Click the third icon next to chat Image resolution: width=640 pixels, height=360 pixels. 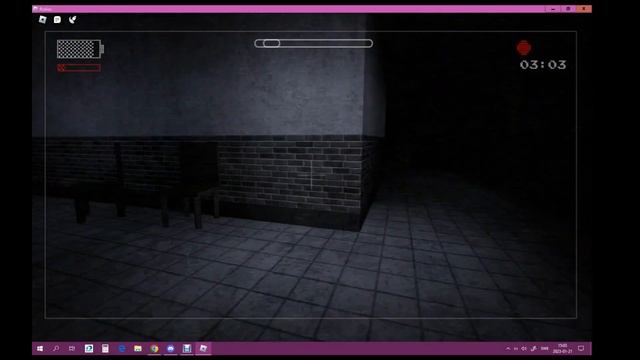pyautogui.click(x=72, y=20)
